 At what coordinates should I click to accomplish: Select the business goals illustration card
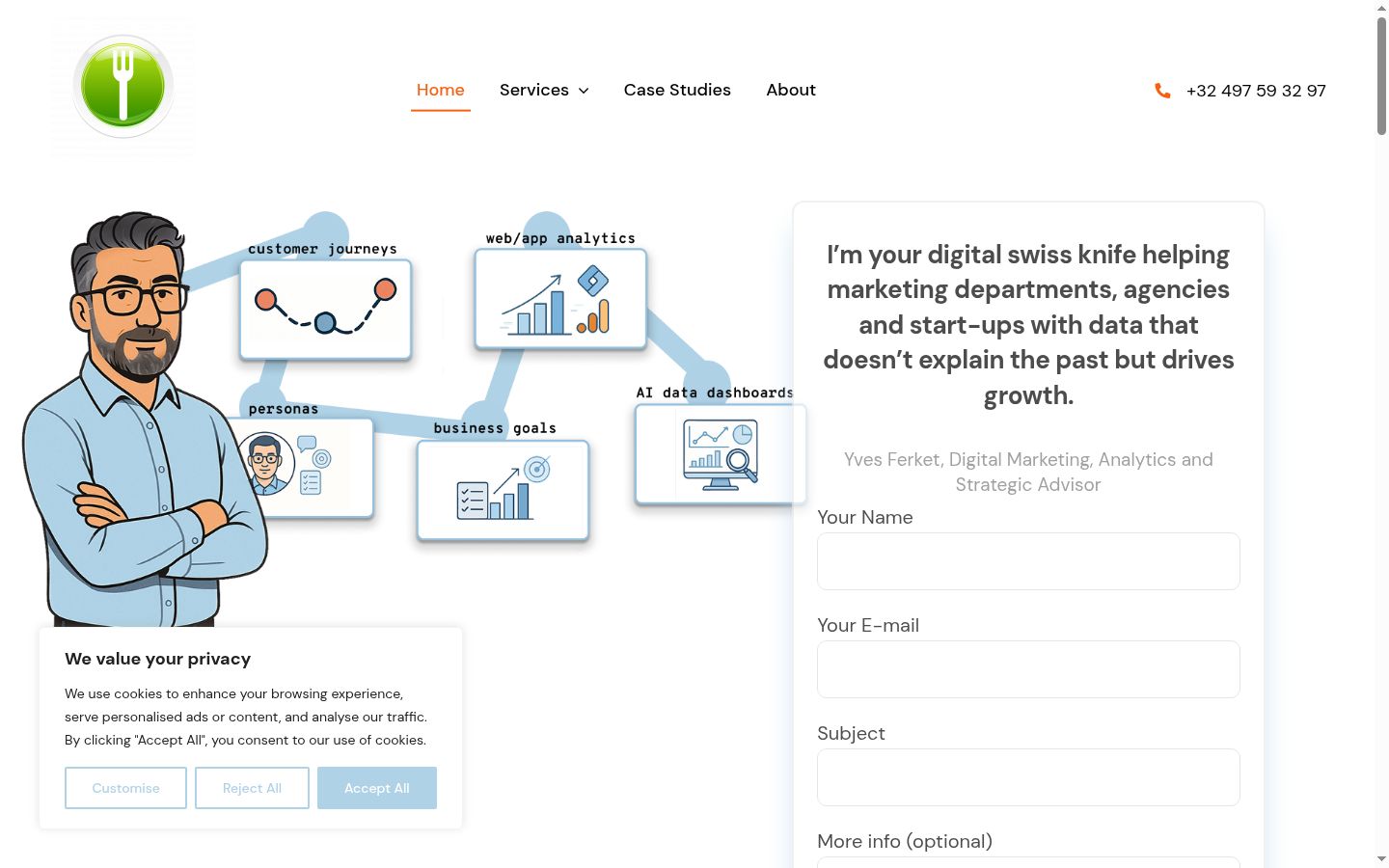tap(503, 490)
